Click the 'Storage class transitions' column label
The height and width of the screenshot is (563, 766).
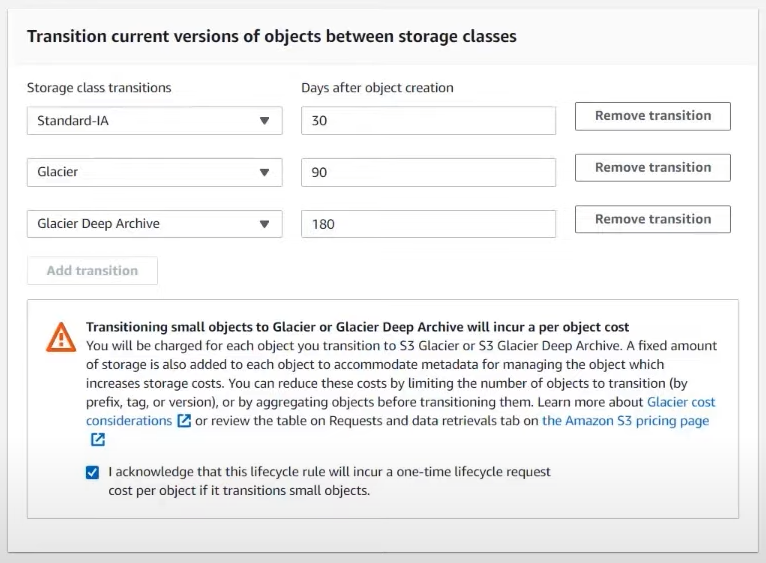tap(99, 88)
